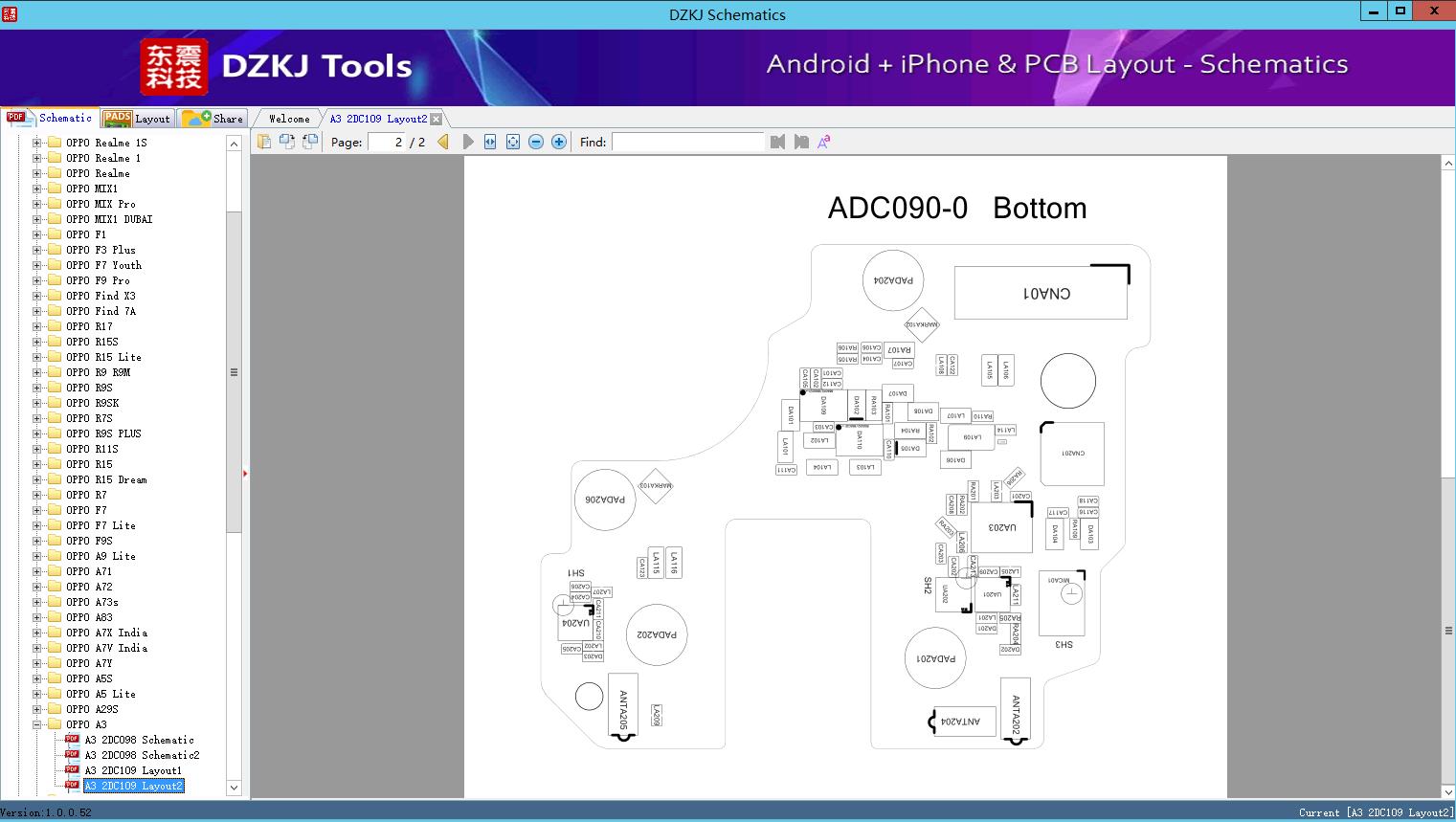Image resolution: width=1456 pixels, height=822 pixels.
Task: Click ADC090-0 Bottom heading text
Action: click(x=957, y=208)
